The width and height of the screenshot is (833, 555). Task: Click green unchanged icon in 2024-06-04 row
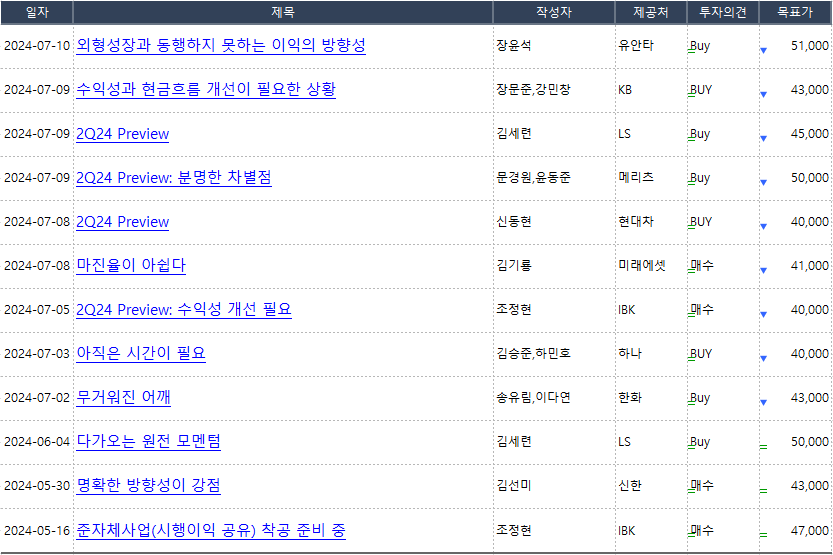(x=763, y=447)
